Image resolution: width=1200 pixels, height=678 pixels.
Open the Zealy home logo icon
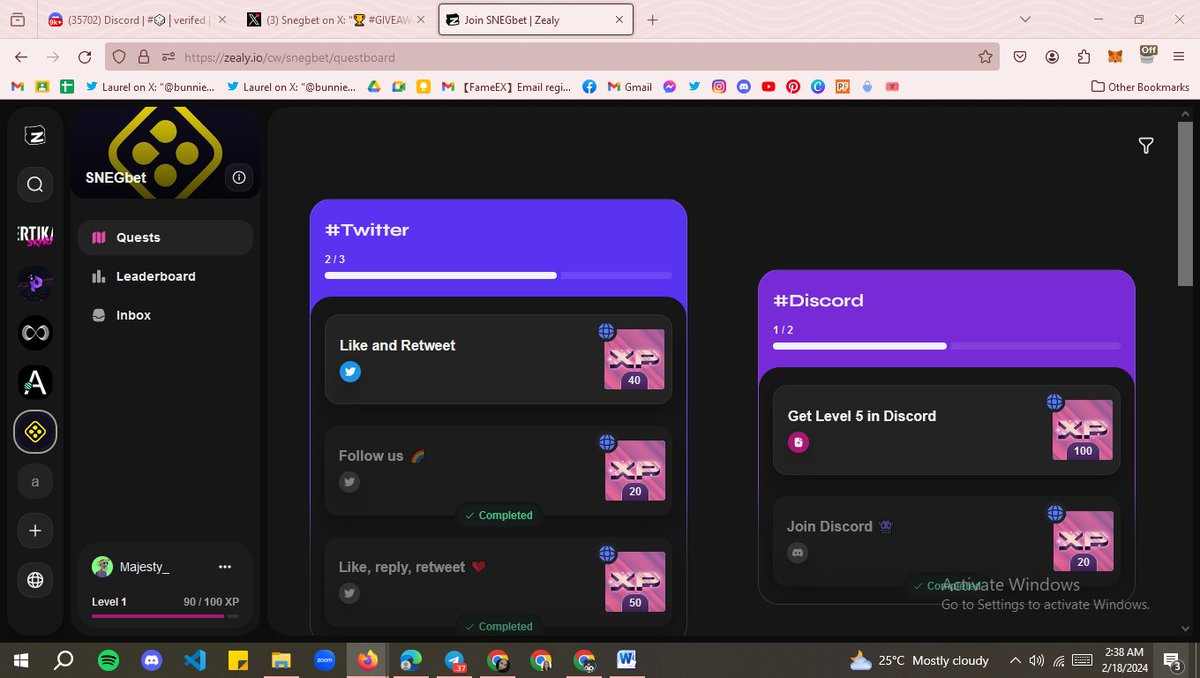pos(35,136)
